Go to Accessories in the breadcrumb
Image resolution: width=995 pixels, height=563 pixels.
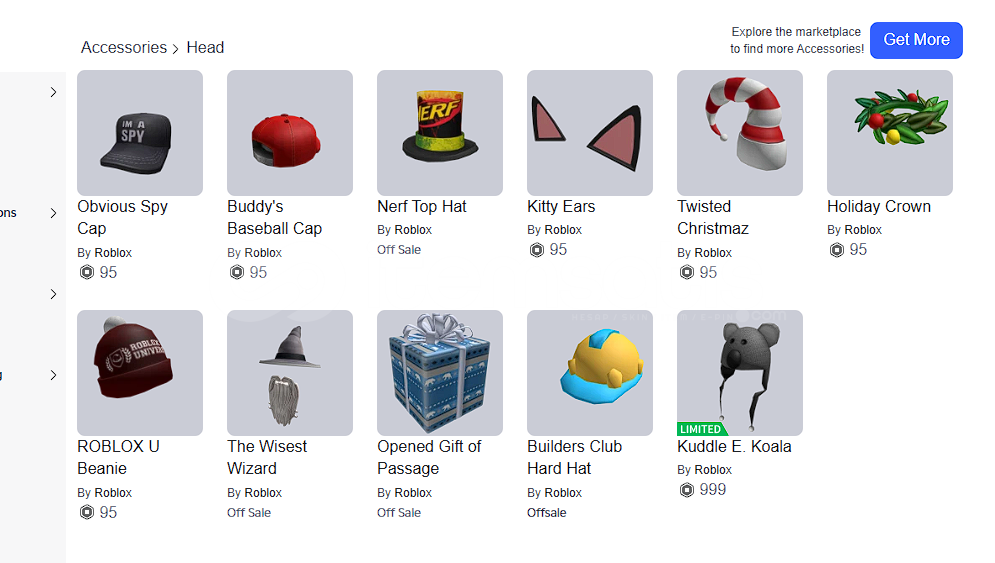tap(124, 48)
